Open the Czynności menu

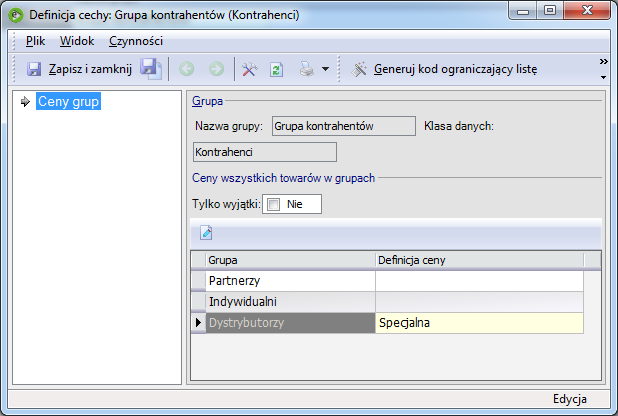(136, 41)
